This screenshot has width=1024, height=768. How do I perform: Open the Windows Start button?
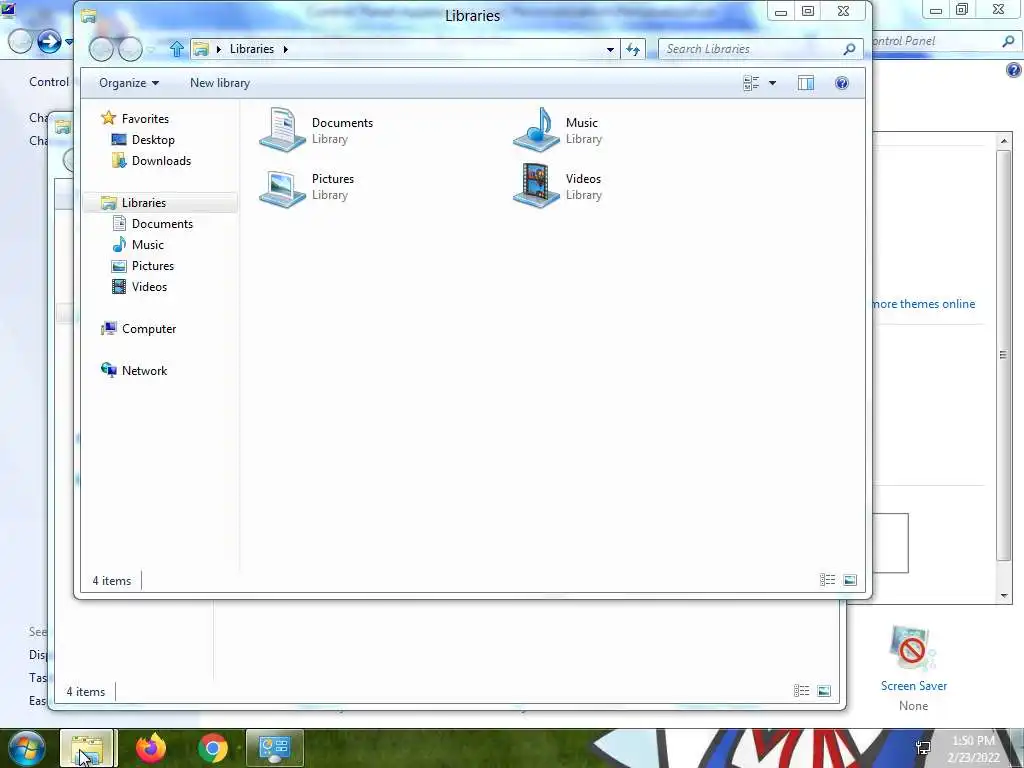(x=27, y=748)
